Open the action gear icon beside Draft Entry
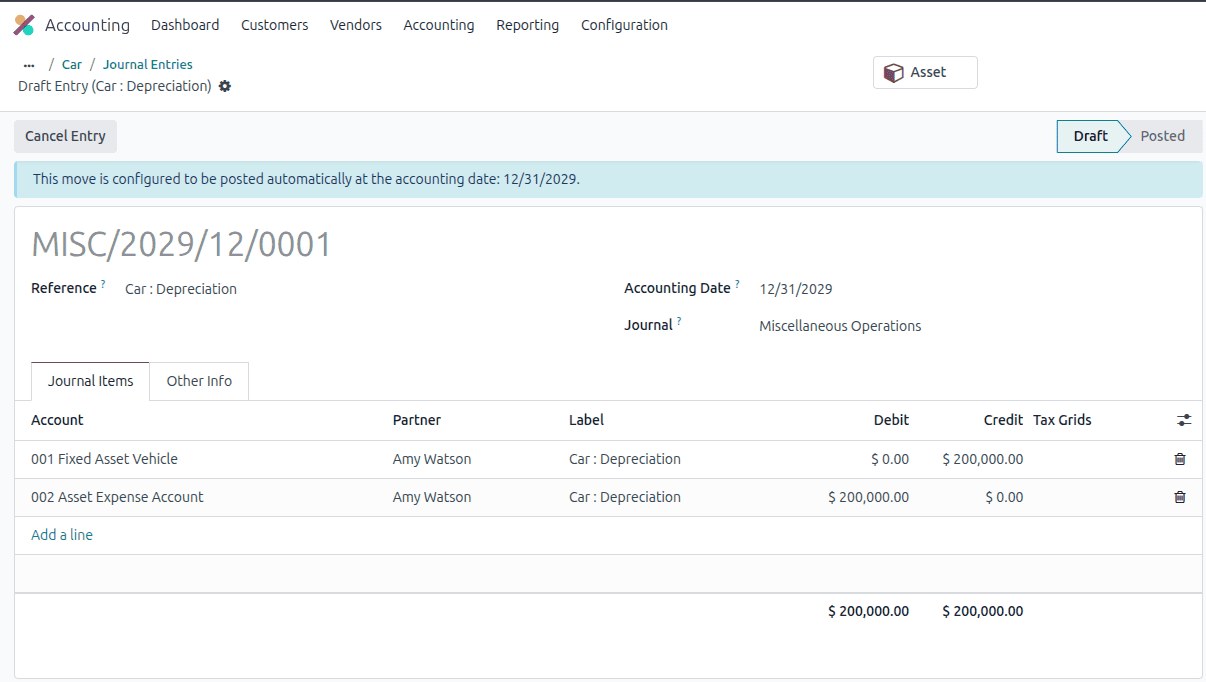The width and height of the screenshot is (1206, 682). point(224,86)
